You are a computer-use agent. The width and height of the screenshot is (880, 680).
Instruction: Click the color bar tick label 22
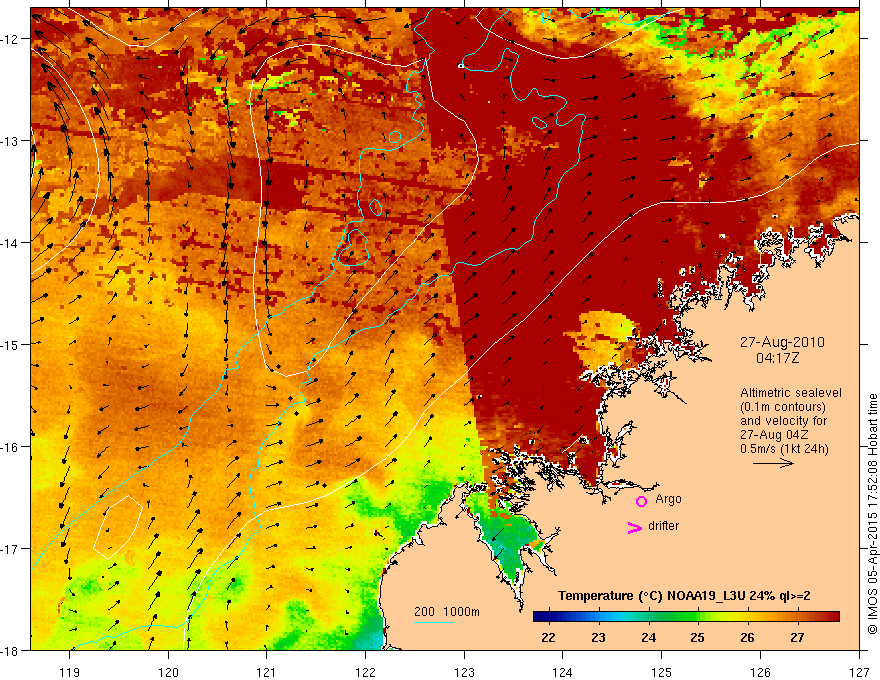coord(548,637)
